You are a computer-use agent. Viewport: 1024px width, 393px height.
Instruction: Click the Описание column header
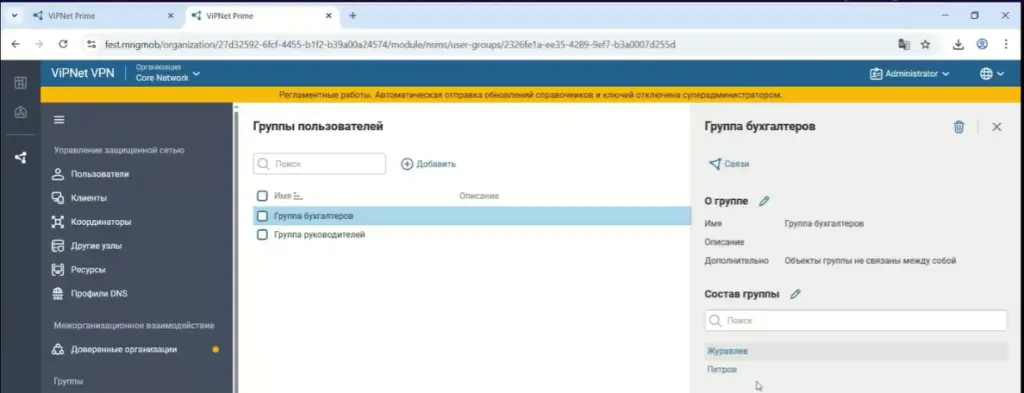pos(479,196)
